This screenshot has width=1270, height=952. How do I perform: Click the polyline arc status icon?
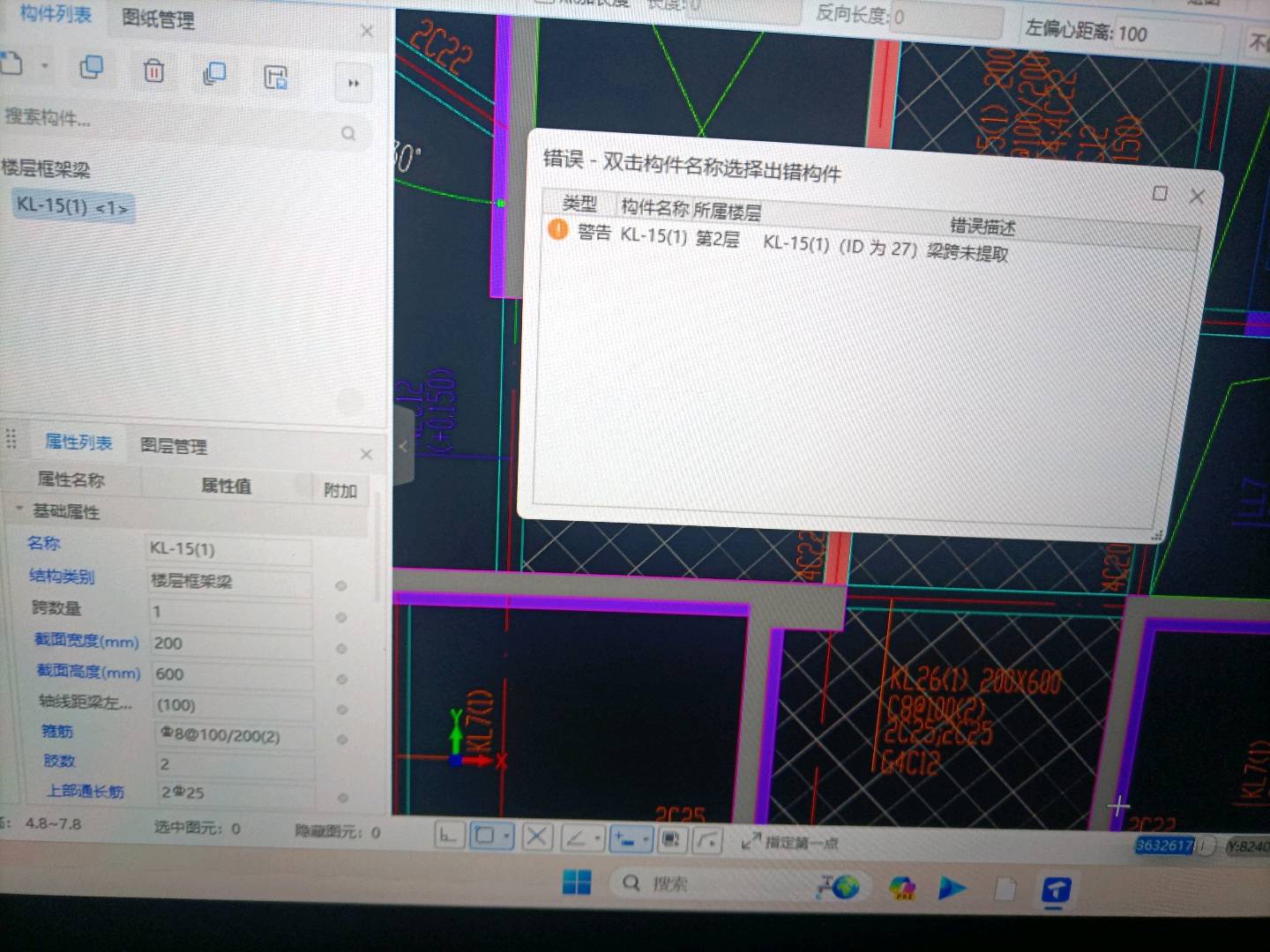click(x=707, y=841)
